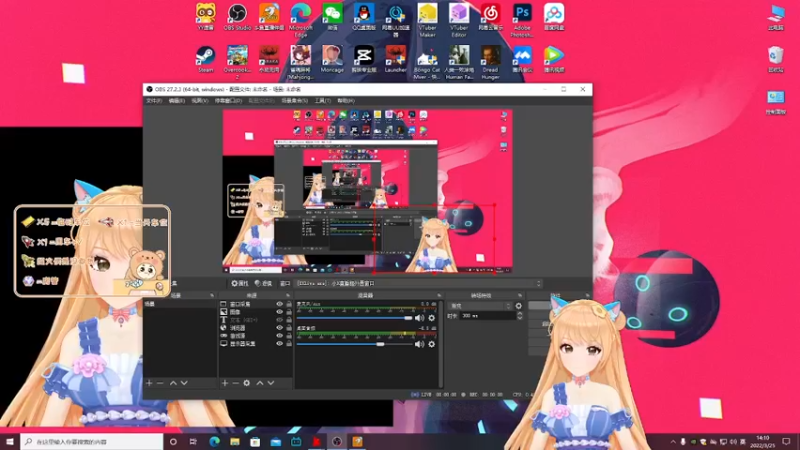Mute the 桌面音频 speaker icon
The height and width of the screenshot is (450, 800).
point(419,344)
